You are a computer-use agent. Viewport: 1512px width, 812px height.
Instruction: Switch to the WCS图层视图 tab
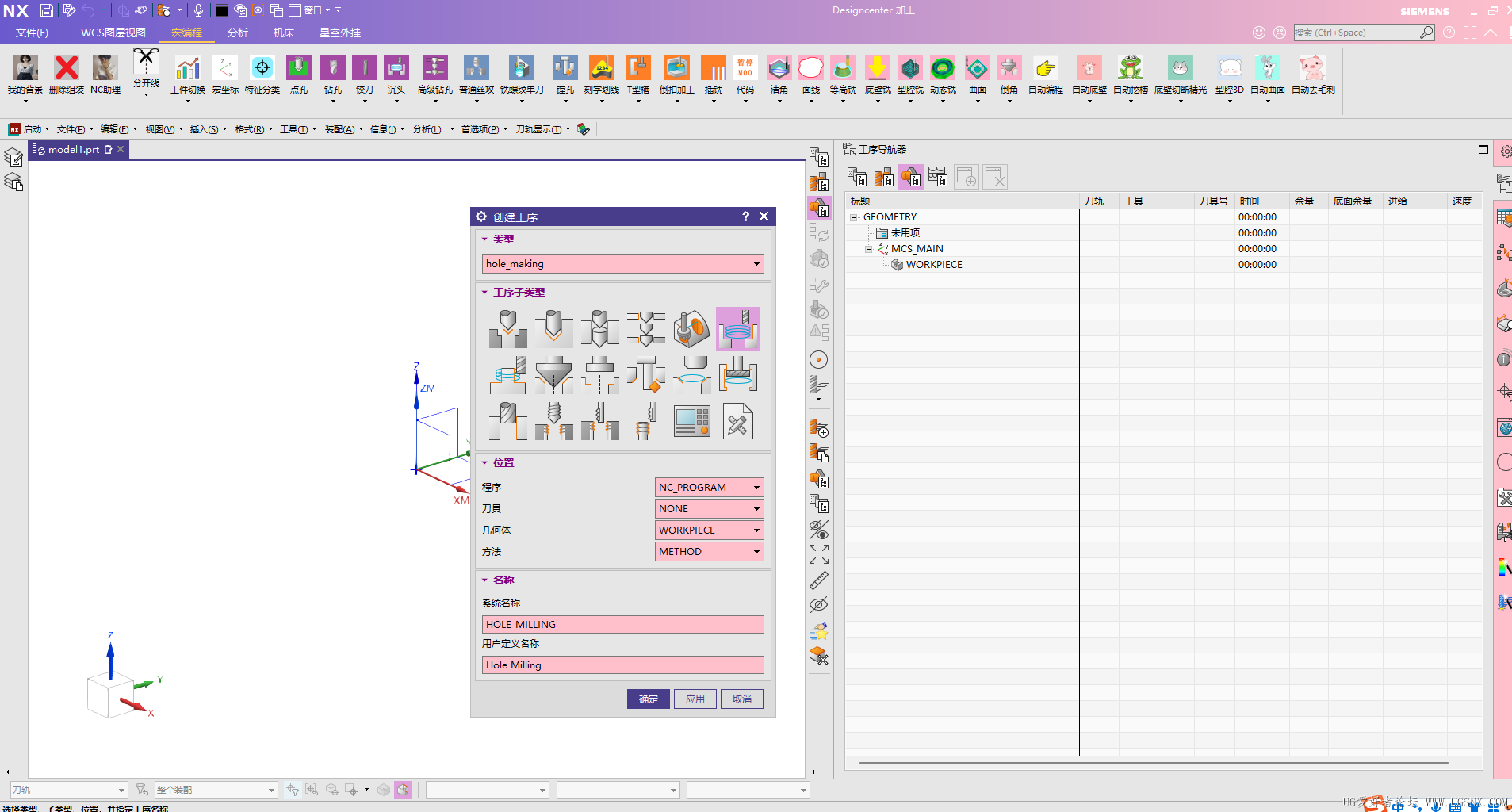[113, 33]
